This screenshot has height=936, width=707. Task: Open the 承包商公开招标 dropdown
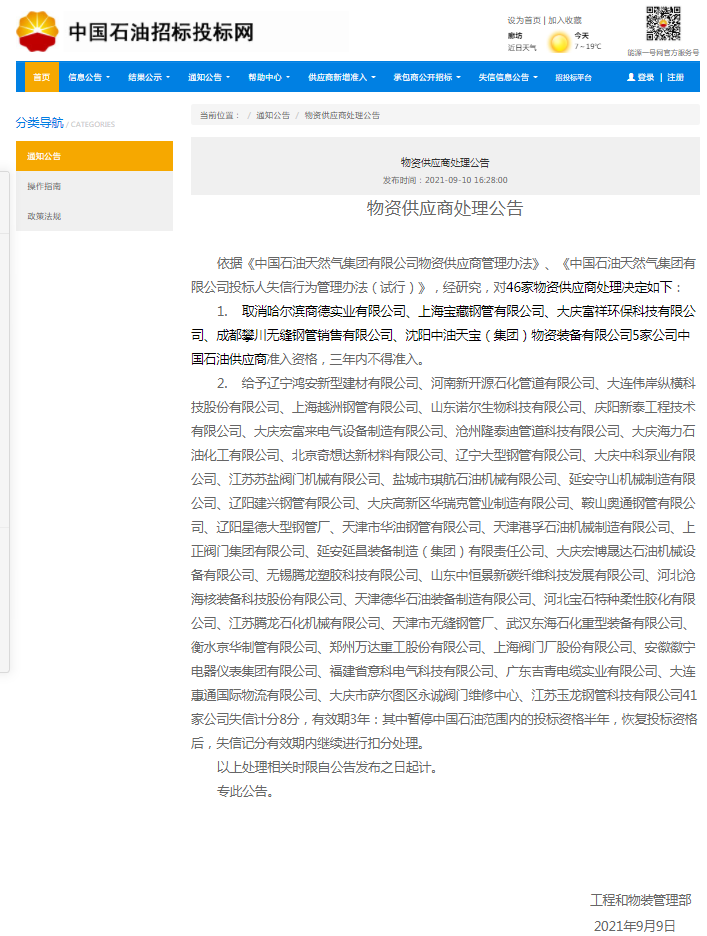(427, 77)
